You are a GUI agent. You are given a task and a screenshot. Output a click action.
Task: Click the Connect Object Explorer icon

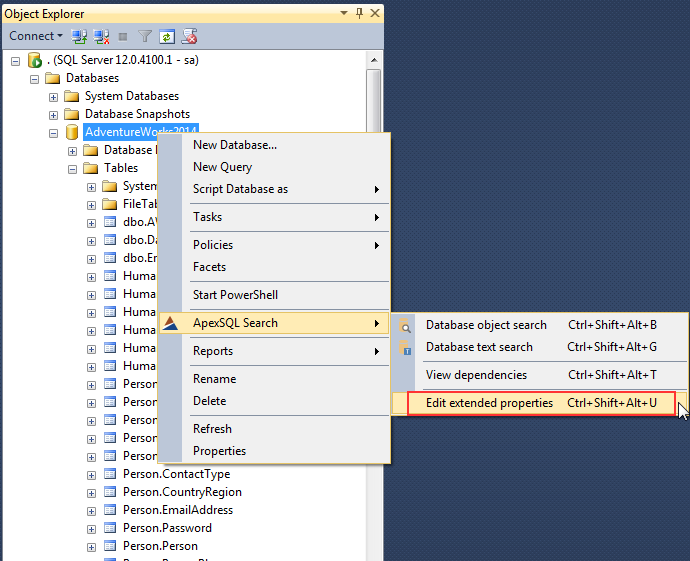click(79, 37)
